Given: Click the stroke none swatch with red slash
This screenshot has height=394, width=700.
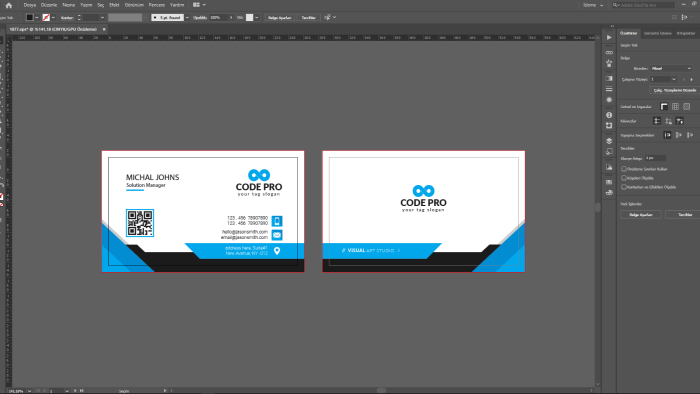Looking at the screenshot, I should 46,17.
